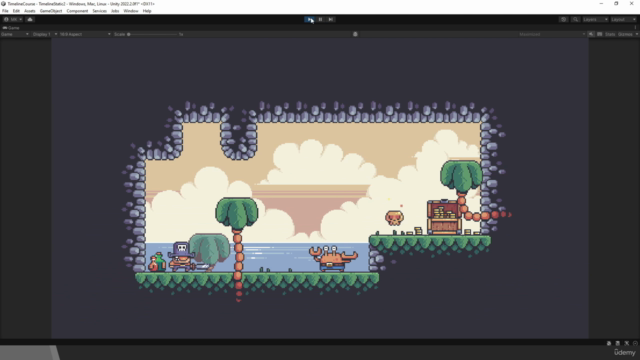Open the Window menu
This screenshot has height=360, width=640.
click(x=131, y=11)
